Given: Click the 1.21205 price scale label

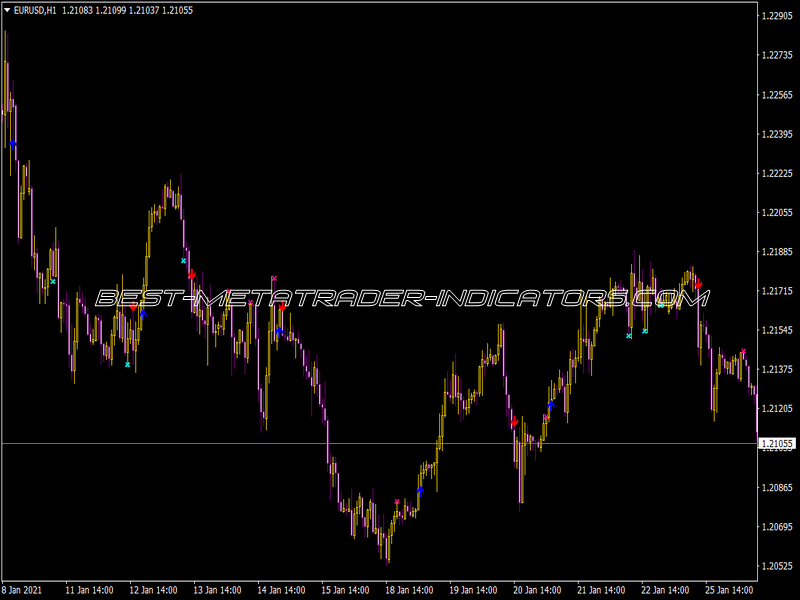Looking at the screenshot, I should (x=777, y=408).
